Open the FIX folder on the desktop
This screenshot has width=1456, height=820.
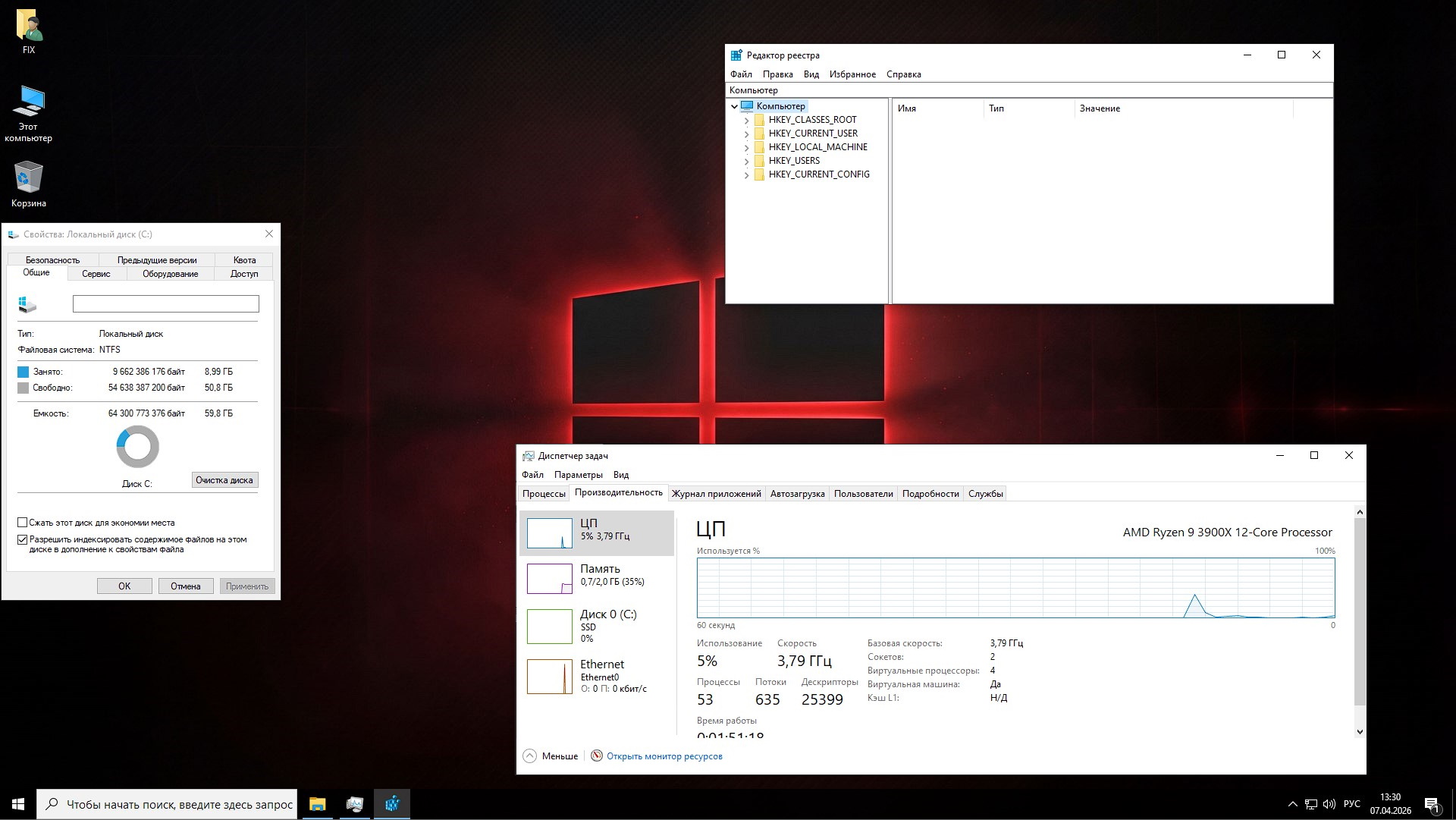click(x=30, y=27)
